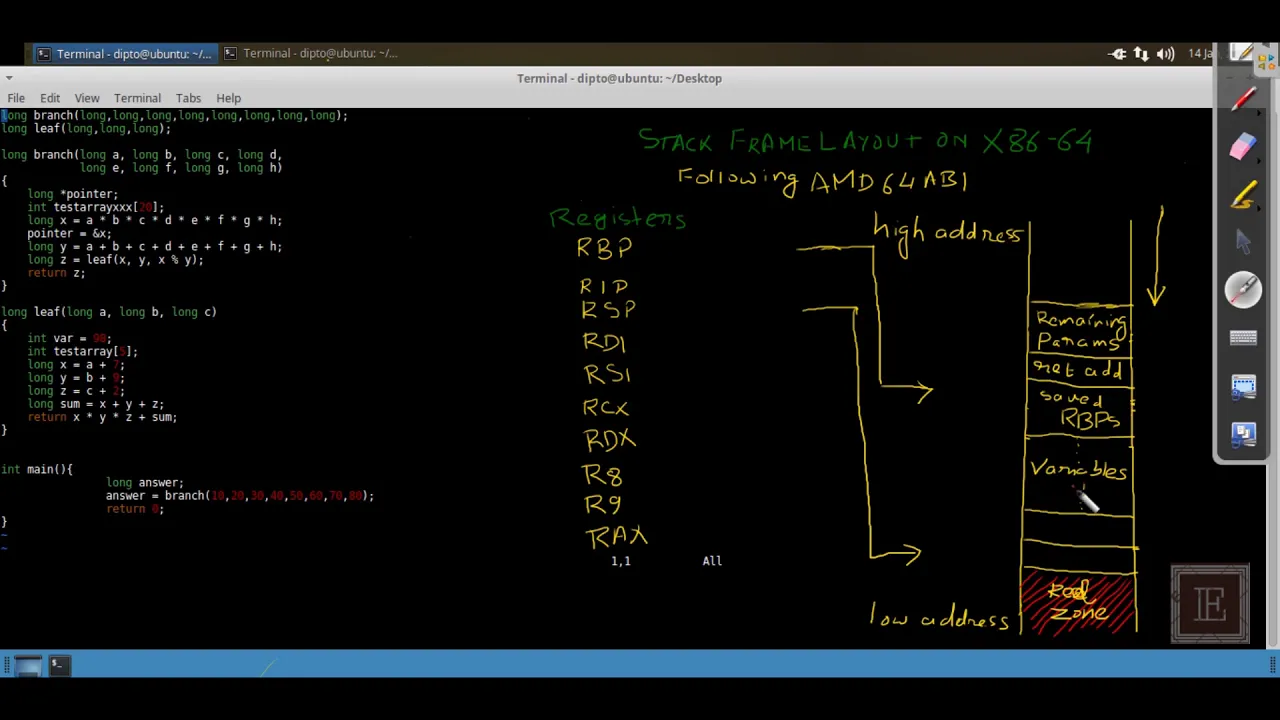Click the vim 'All' status indicator
Image resolution: width=1280 pixels, height=720 pixels.
click(x=712, y=561)
